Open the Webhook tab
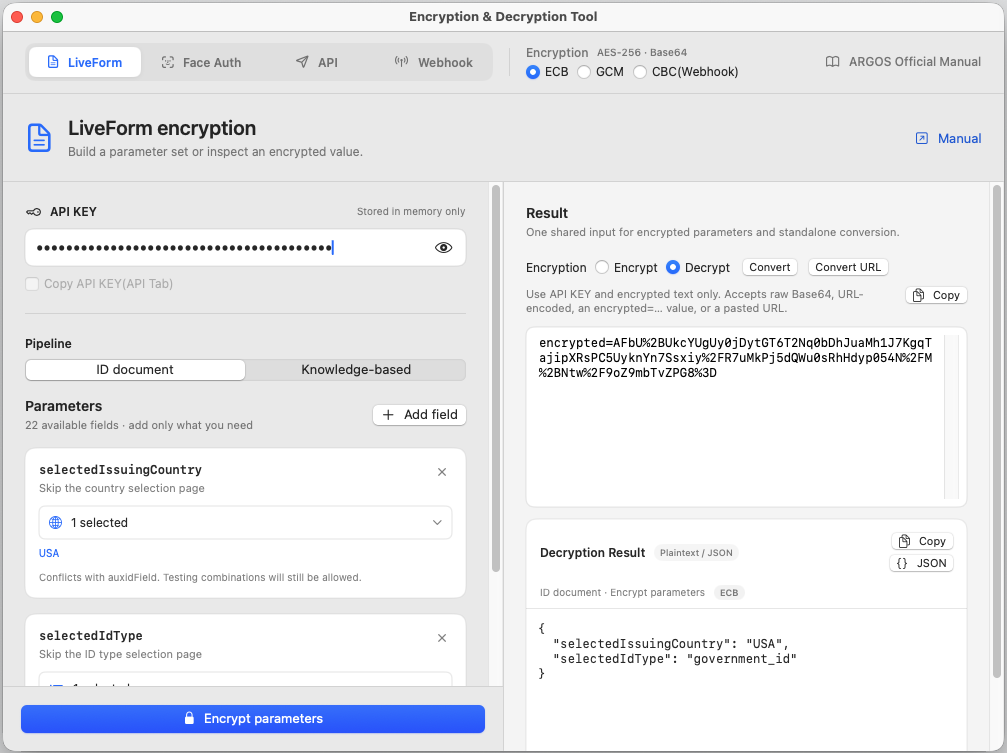 [x=433, y=62]
